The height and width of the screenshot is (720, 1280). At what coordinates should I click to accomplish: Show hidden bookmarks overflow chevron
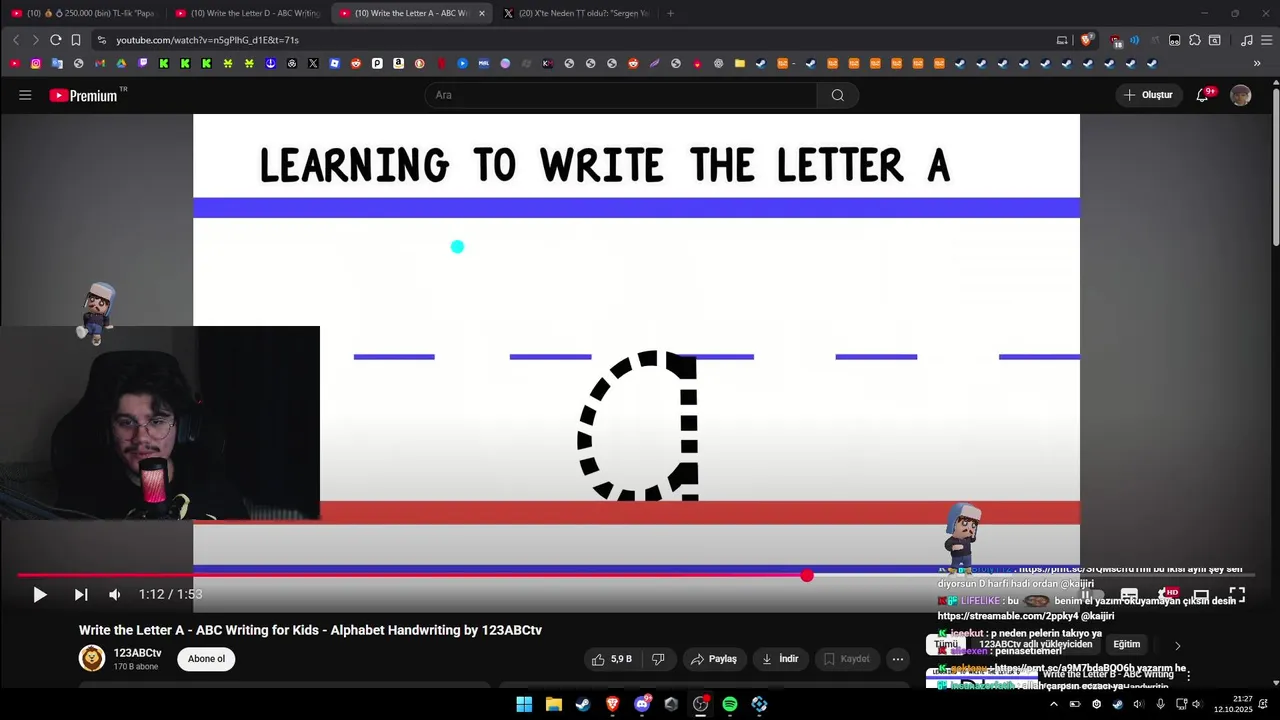coord(1257,63)
